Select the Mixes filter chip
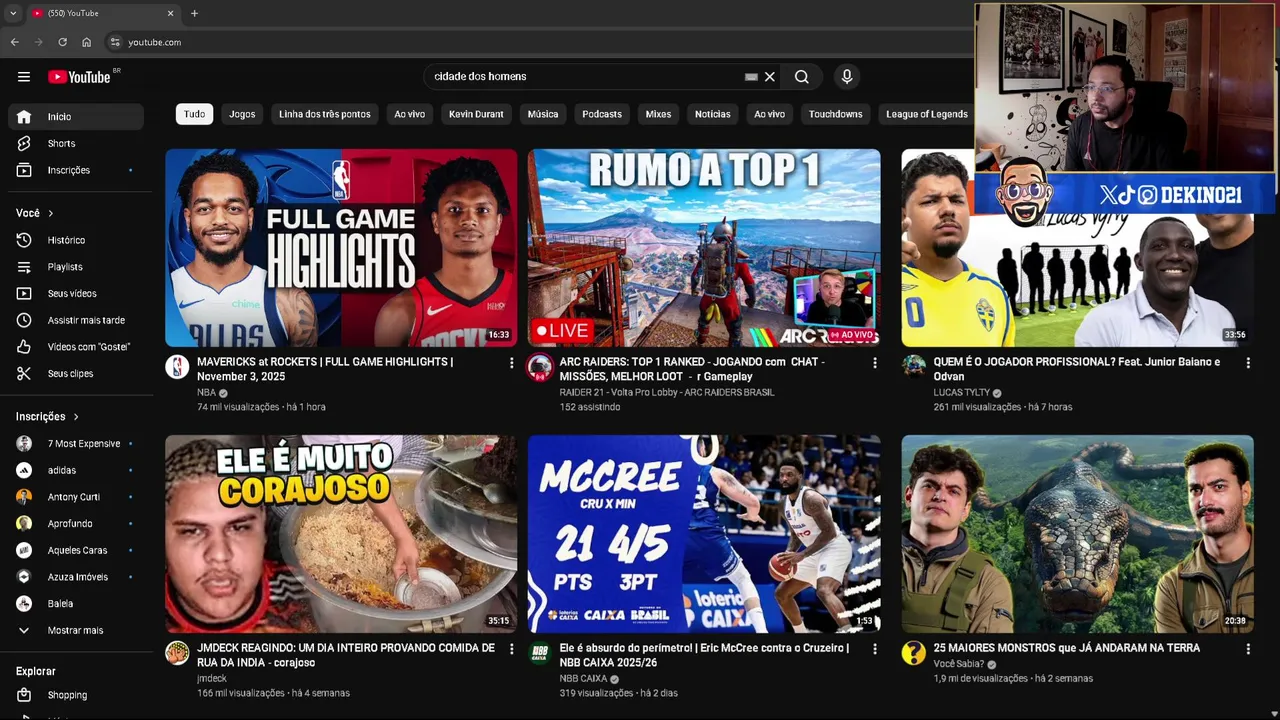 pos(658,114)
